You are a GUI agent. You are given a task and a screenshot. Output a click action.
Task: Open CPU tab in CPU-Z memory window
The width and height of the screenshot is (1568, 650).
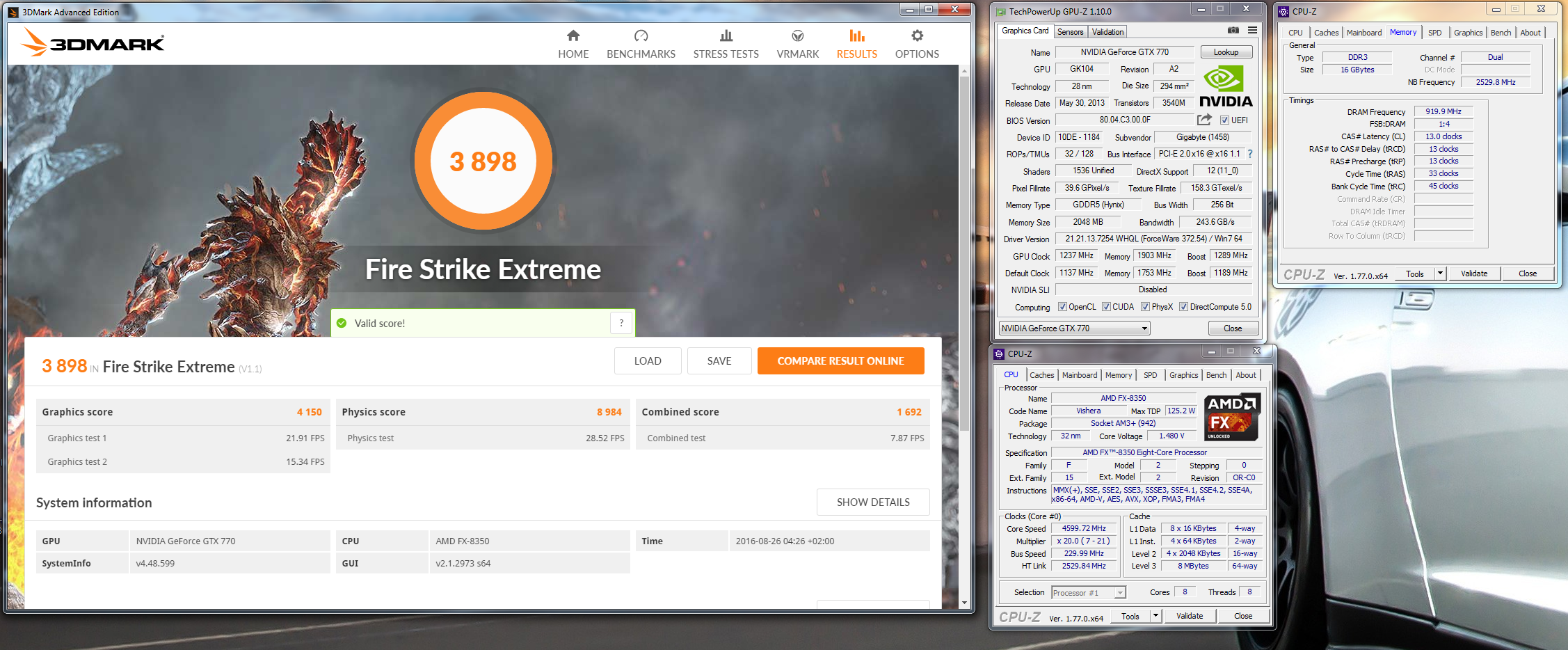[1296, 33]
